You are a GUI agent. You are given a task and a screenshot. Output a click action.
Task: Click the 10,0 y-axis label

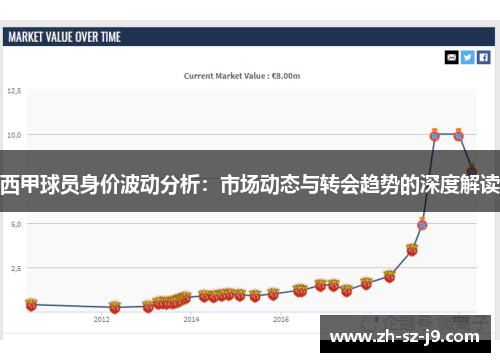14,135
